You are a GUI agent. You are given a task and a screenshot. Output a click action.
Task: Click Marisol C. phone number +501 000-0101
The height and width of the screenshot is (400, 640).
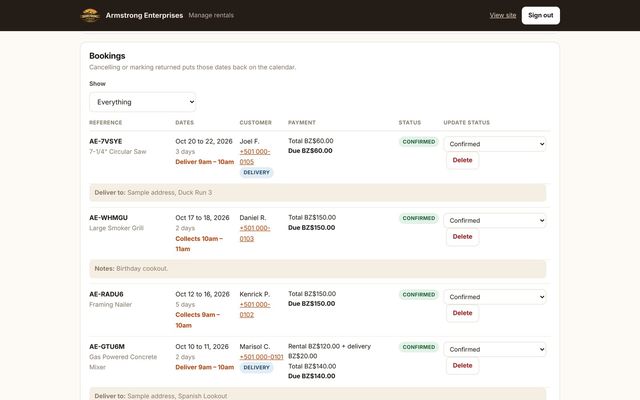pos(261,357)
